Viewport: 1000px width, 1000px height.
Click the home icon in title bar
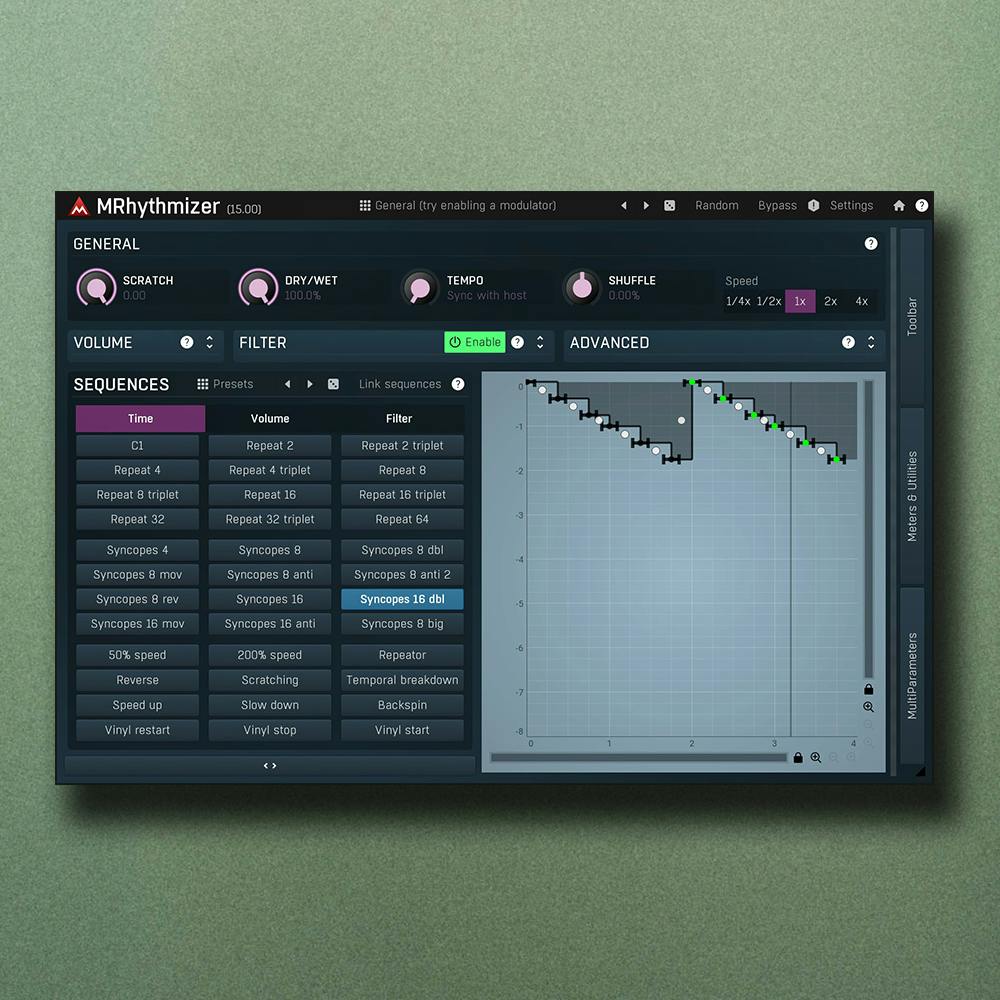899,206
